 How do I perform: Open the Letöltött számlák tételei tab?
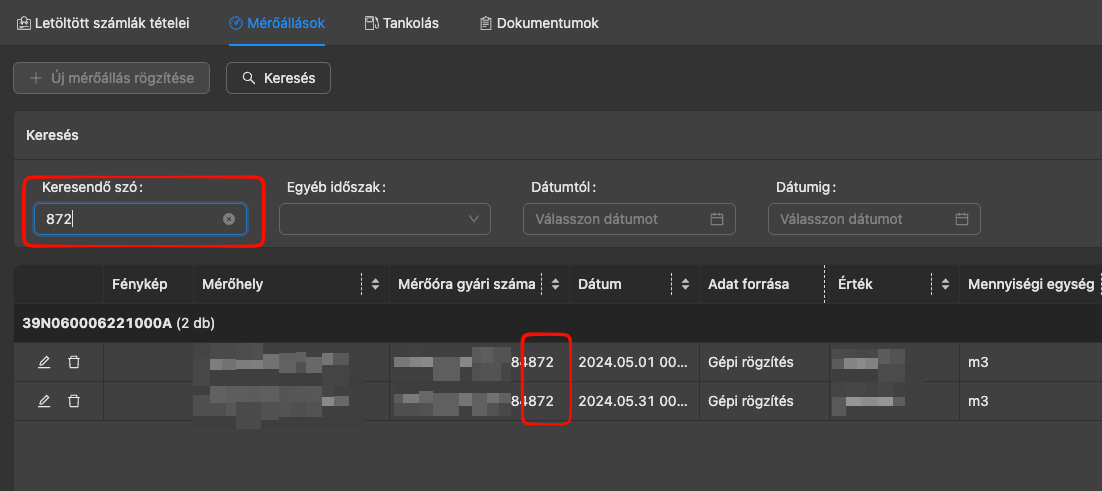[103, 23]
